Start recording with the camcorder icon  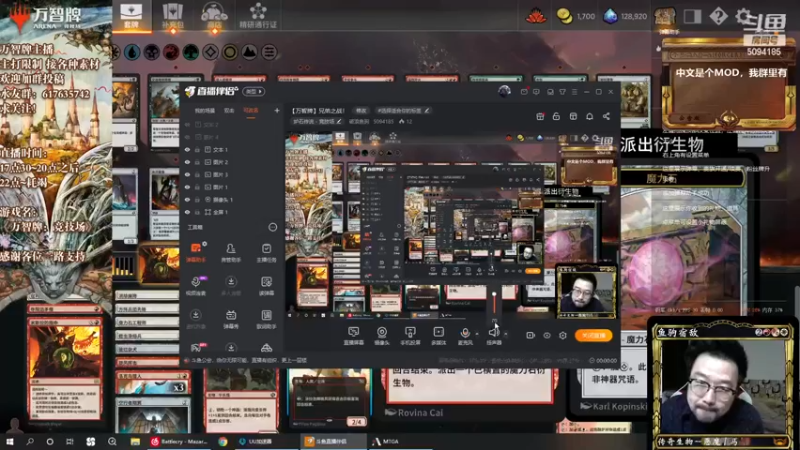click(531, 335)
